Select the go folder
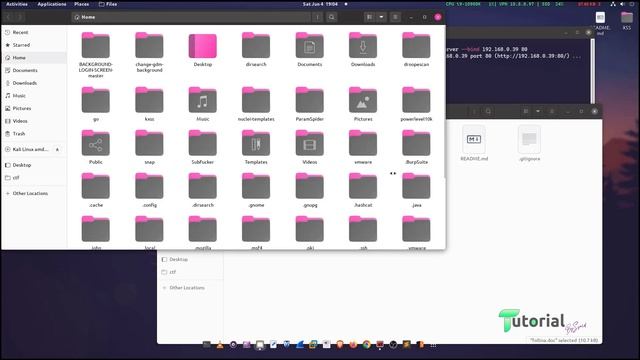This screenshot has width=640, height=360. tap(96, 104)
